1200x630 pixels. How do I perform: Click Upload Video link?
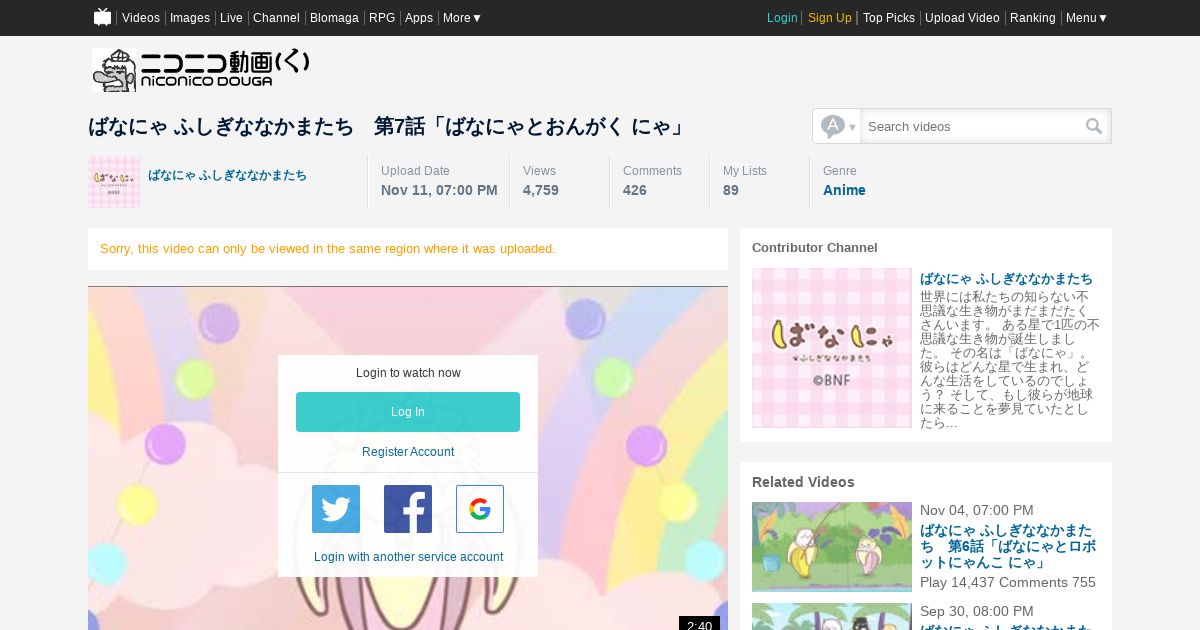click(x=962, y=18)
